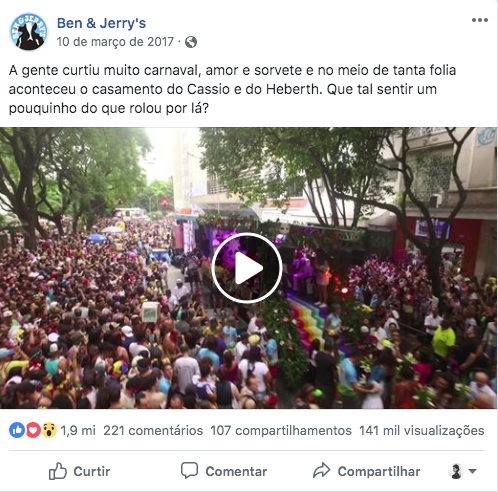Click the 141 mil visualizações count
The width and height of the screenshot is (498, 492).
click(x=422, y=431)
